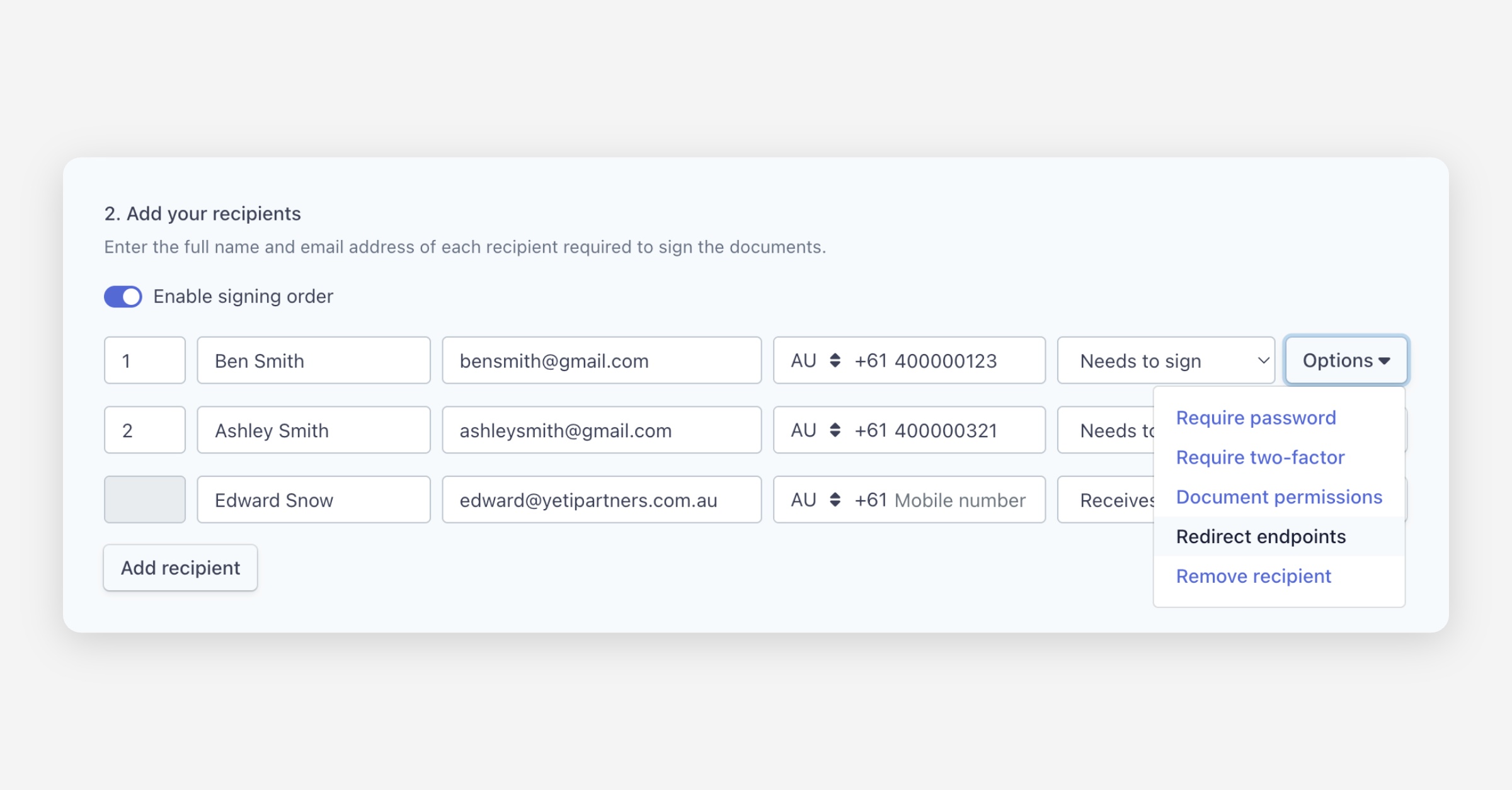Select Redirect endpoints menu entry
Screen dimensions: 1512x790
(x=1261, y=537)
